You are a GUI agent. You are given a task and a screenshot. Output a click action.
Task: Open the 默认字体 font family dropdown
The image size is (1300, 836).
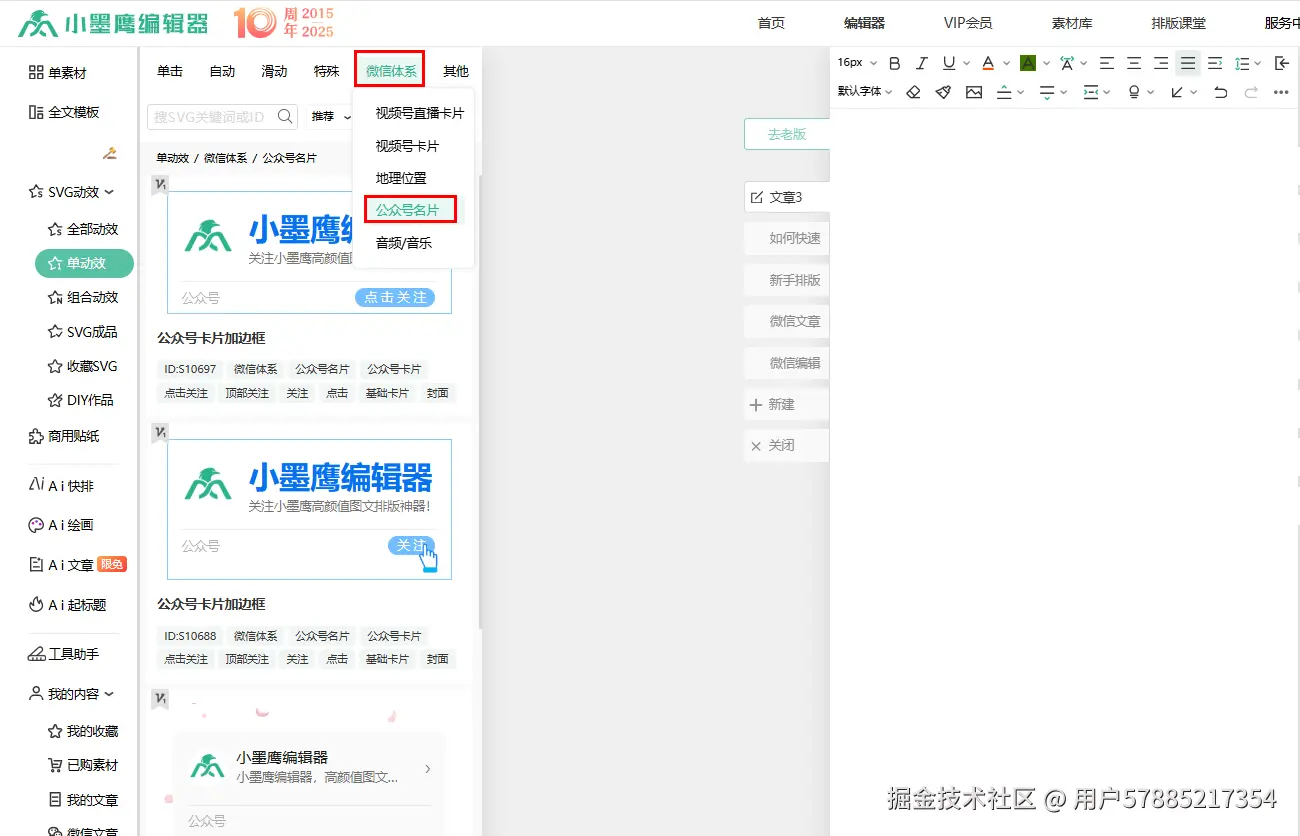[865, 92]
